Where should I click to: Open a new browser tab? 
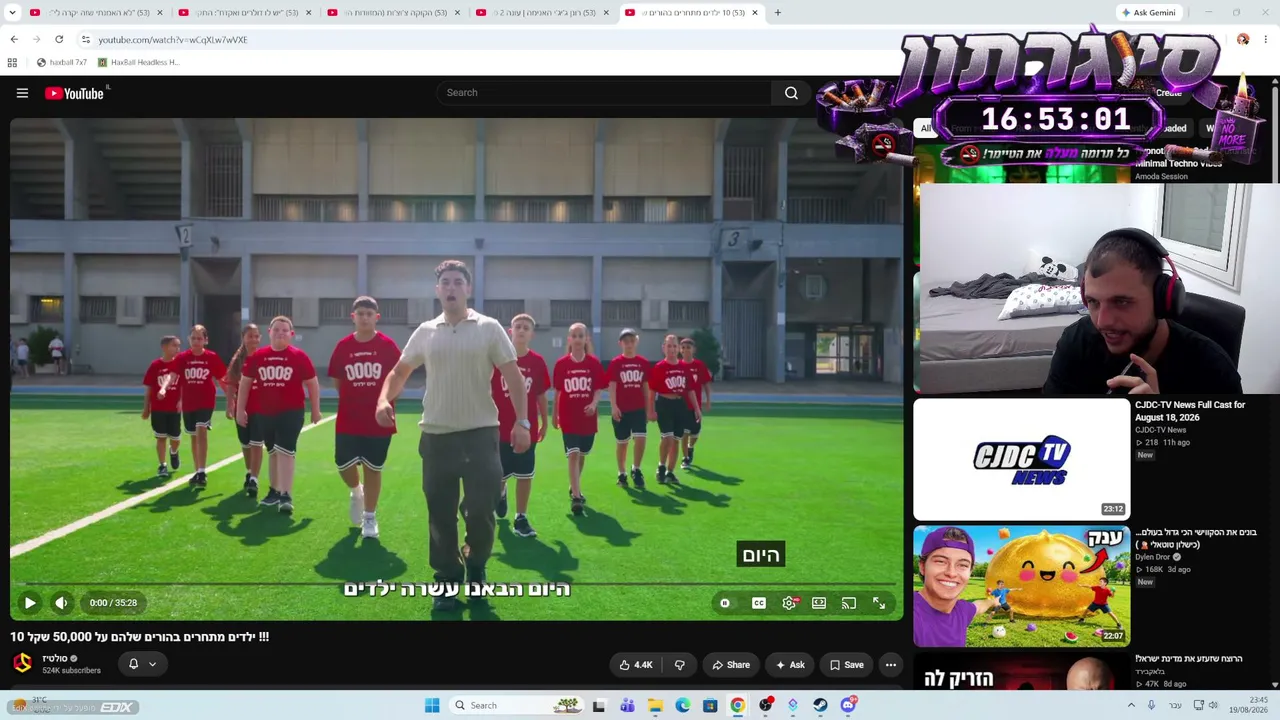point(777,13)
